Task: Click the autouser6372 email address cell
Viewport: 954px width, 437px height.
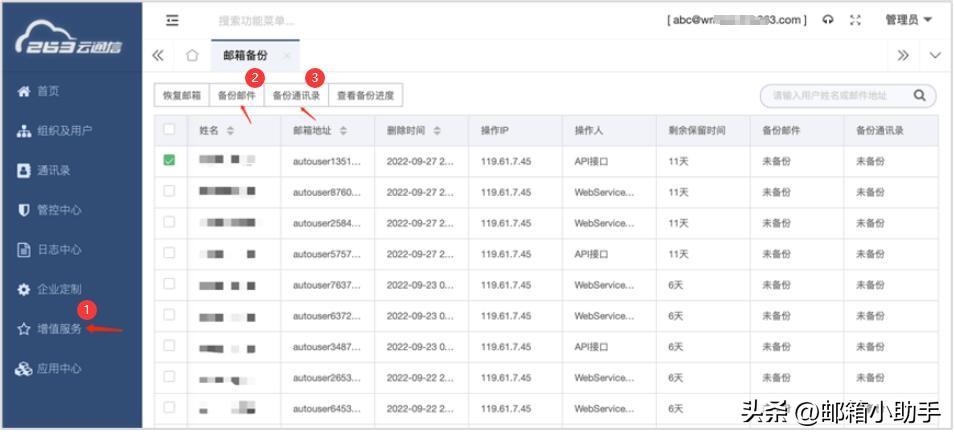Action: click(327, 316)
